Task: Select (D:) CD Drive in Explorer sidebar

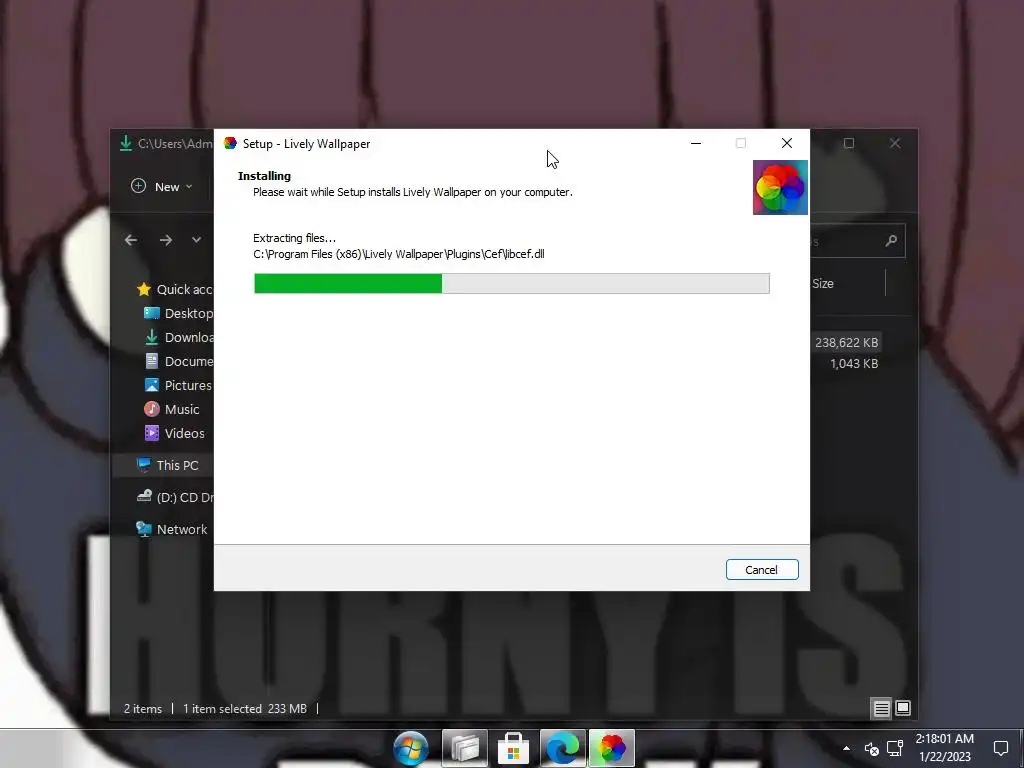Action: pos(174,497)
